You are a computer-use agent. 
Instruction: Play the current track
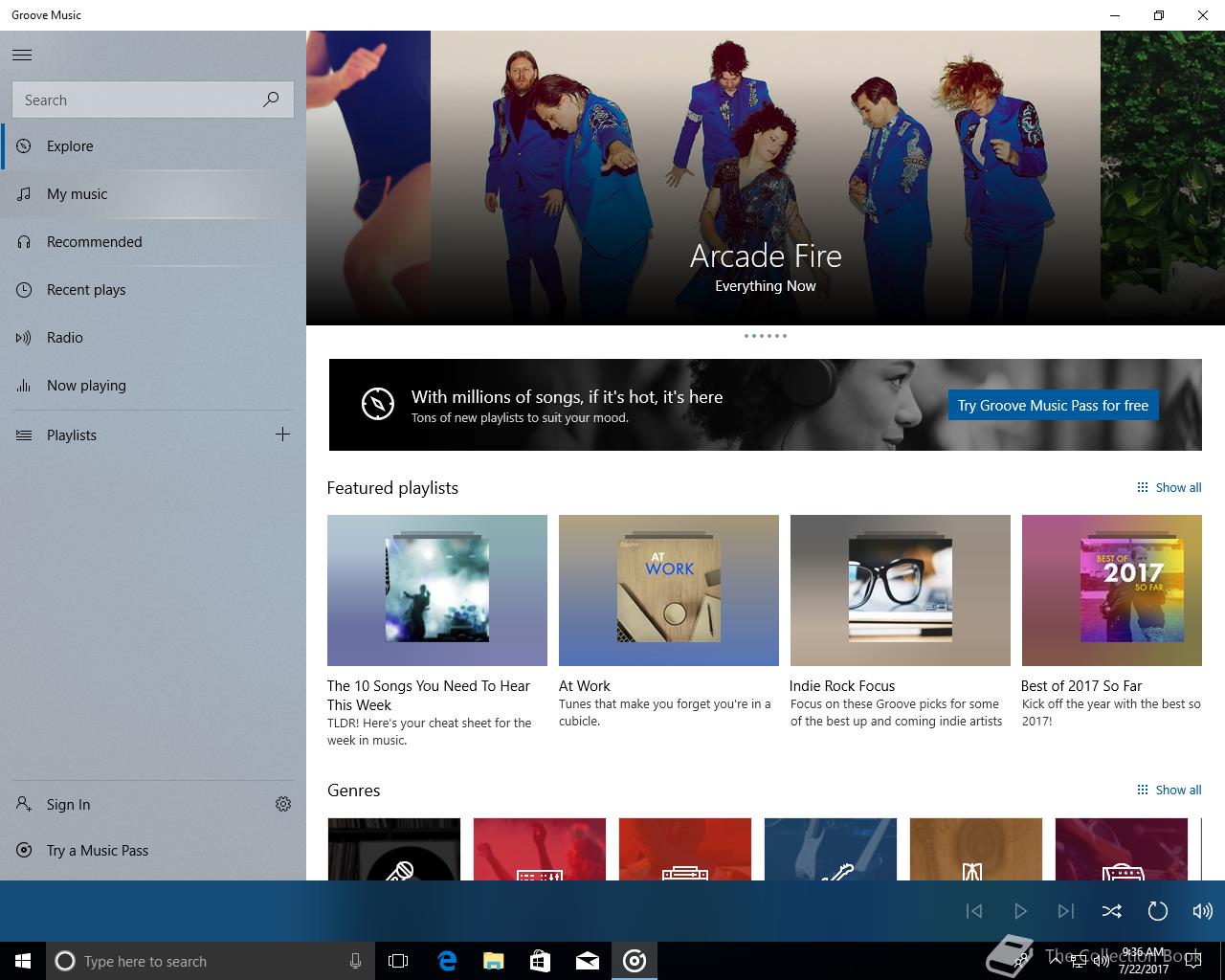pos(1020,911)
